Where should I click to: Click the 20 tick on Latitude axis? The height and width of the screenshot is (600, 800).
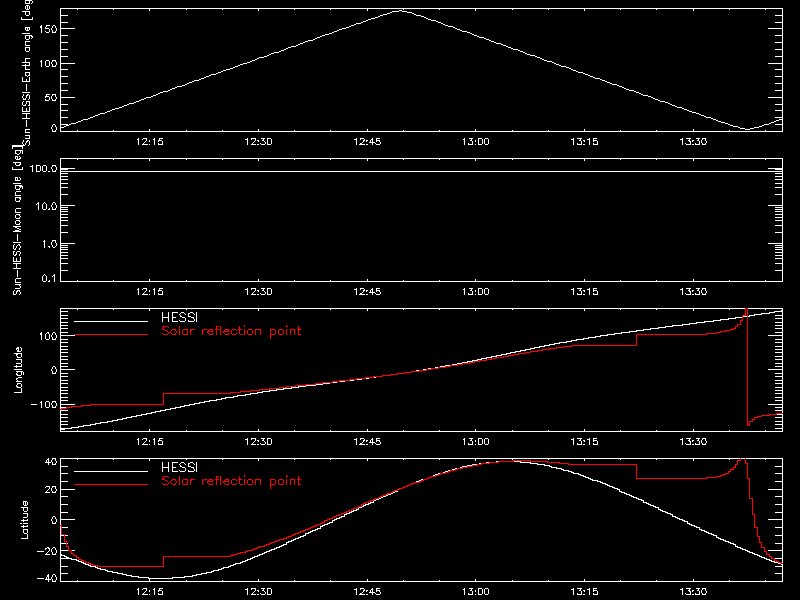(51, 490)
